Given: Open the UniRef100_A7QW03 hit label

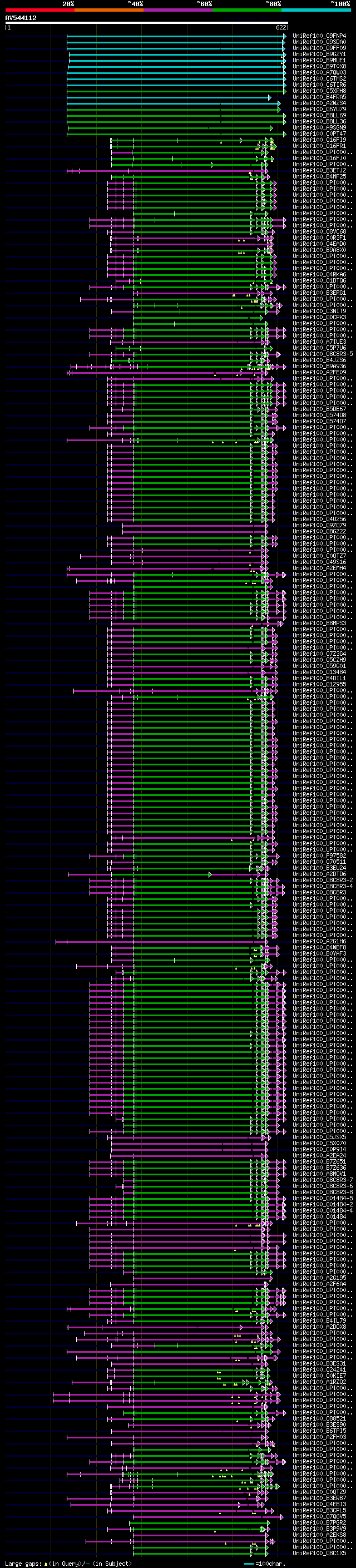Looking at the screenshot, I should click(x=319, y=72).
